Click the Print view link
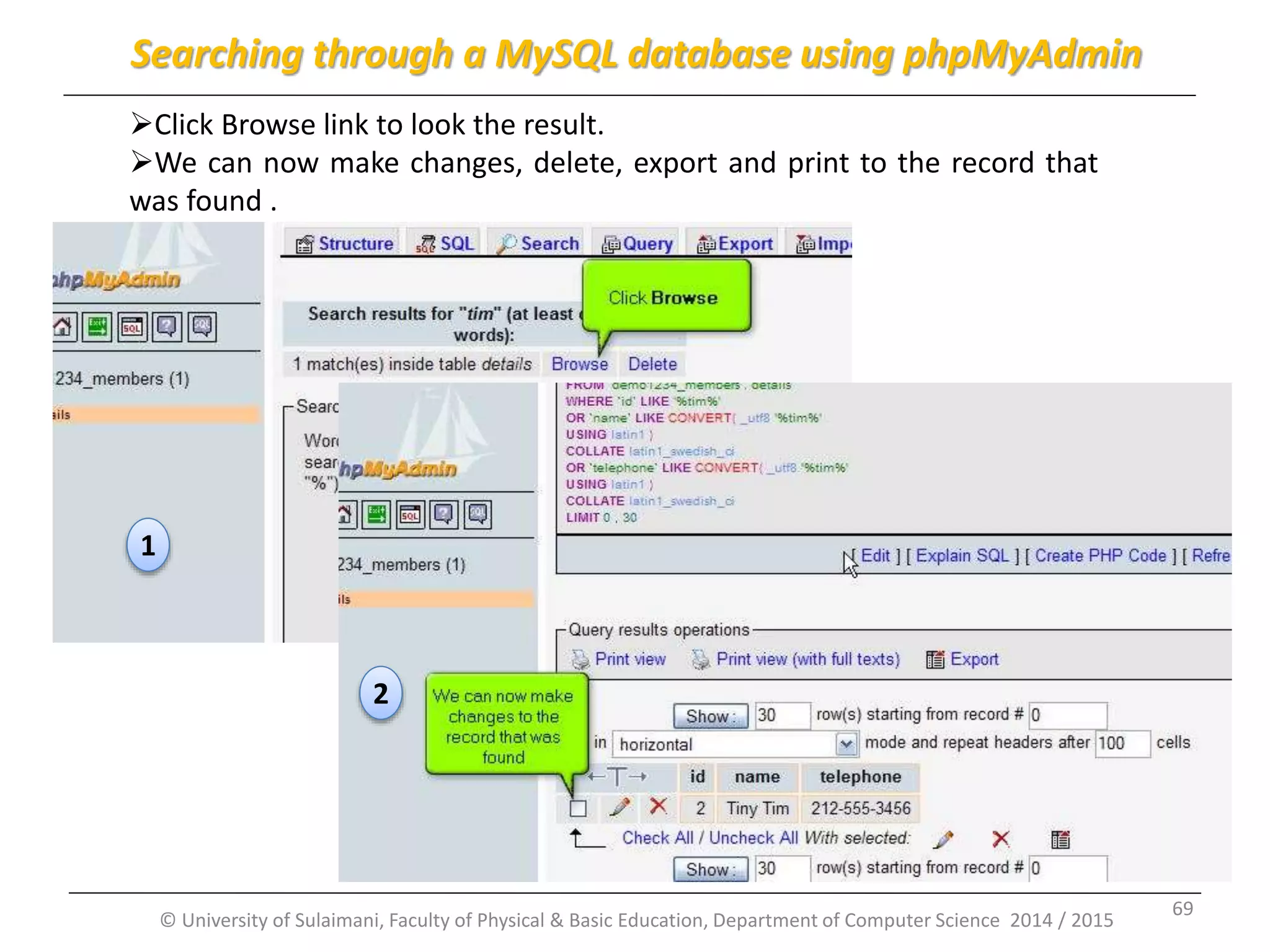The image size is (1270, 952). pos(630,659)
